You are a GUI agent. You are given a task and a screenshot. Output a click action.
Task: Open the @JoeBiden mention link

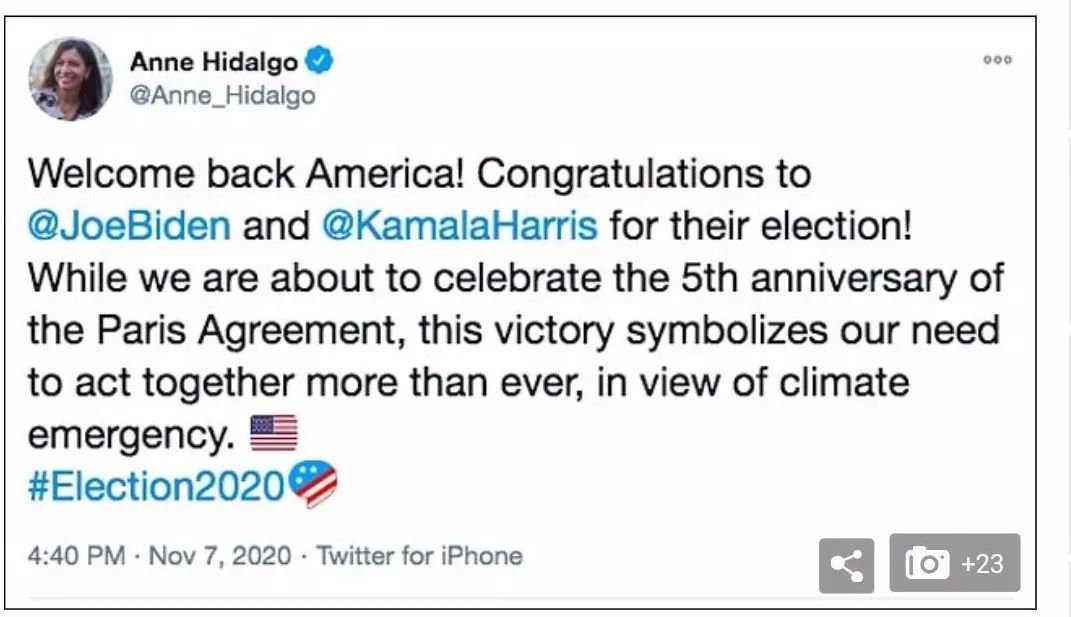tap(129, 225)
